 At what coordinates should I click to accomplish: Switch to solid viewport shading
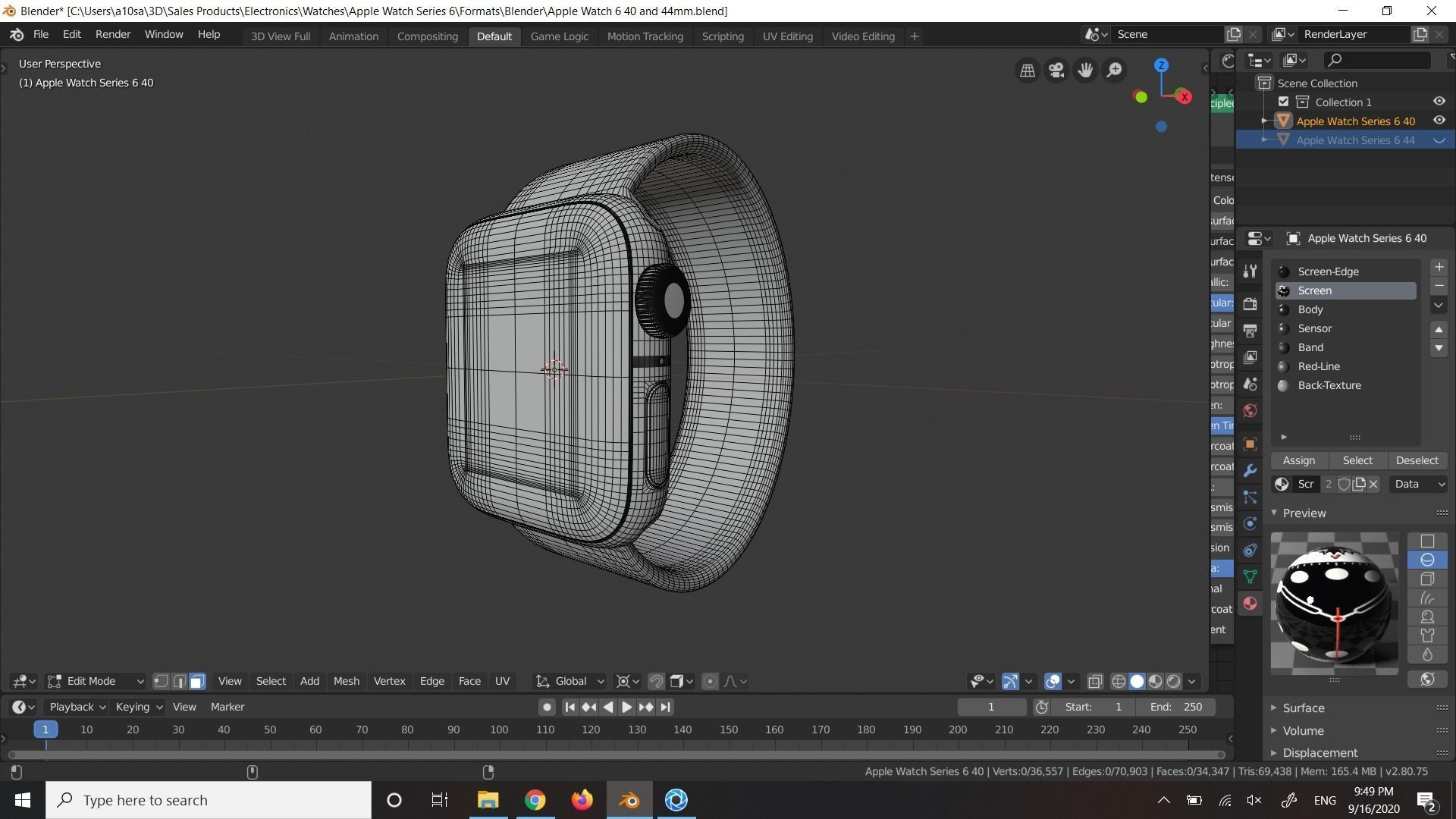click(1137, 681)
